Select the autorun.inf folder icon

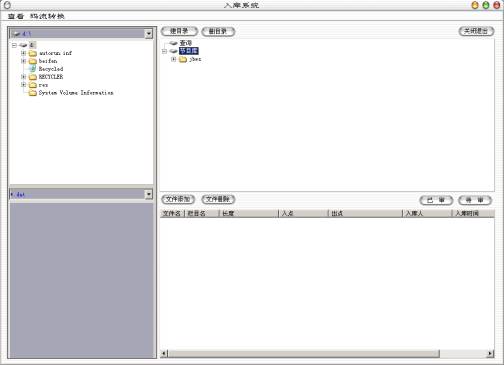33,53
